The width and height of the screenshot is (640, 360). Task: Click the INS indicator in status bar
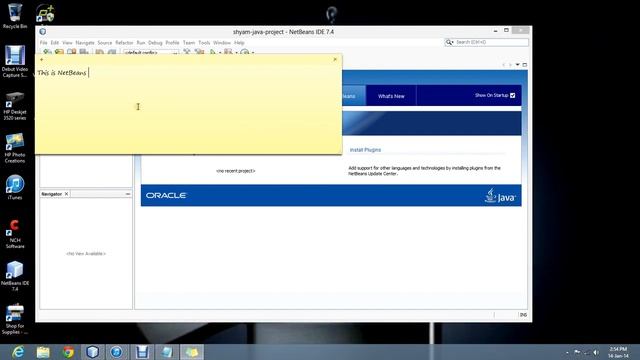(523, 315)
